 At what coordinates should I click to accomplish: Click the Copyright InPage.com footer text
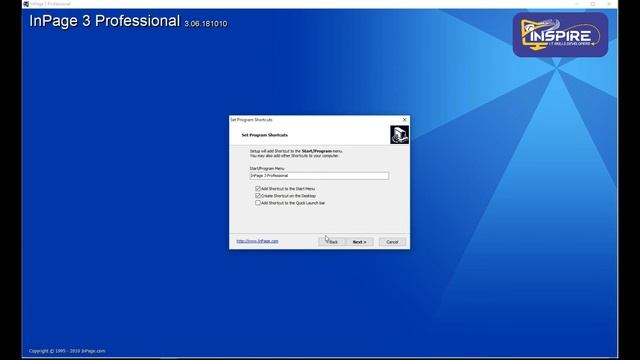[67, 351]
